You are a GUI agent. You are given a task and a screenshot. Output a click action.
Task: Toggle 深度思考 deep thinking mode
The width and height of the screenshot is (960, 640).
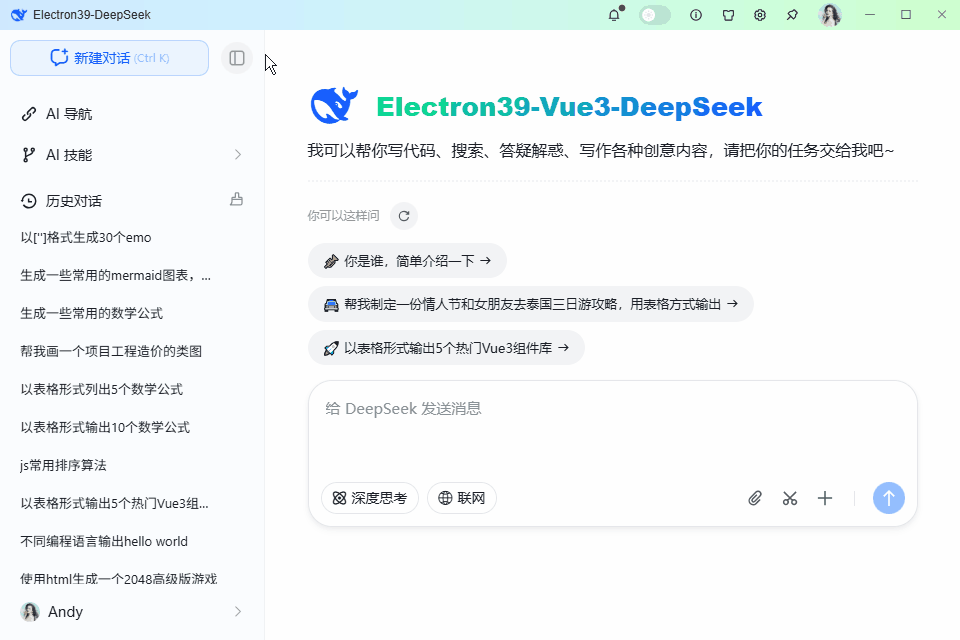[x=369, y=497]
